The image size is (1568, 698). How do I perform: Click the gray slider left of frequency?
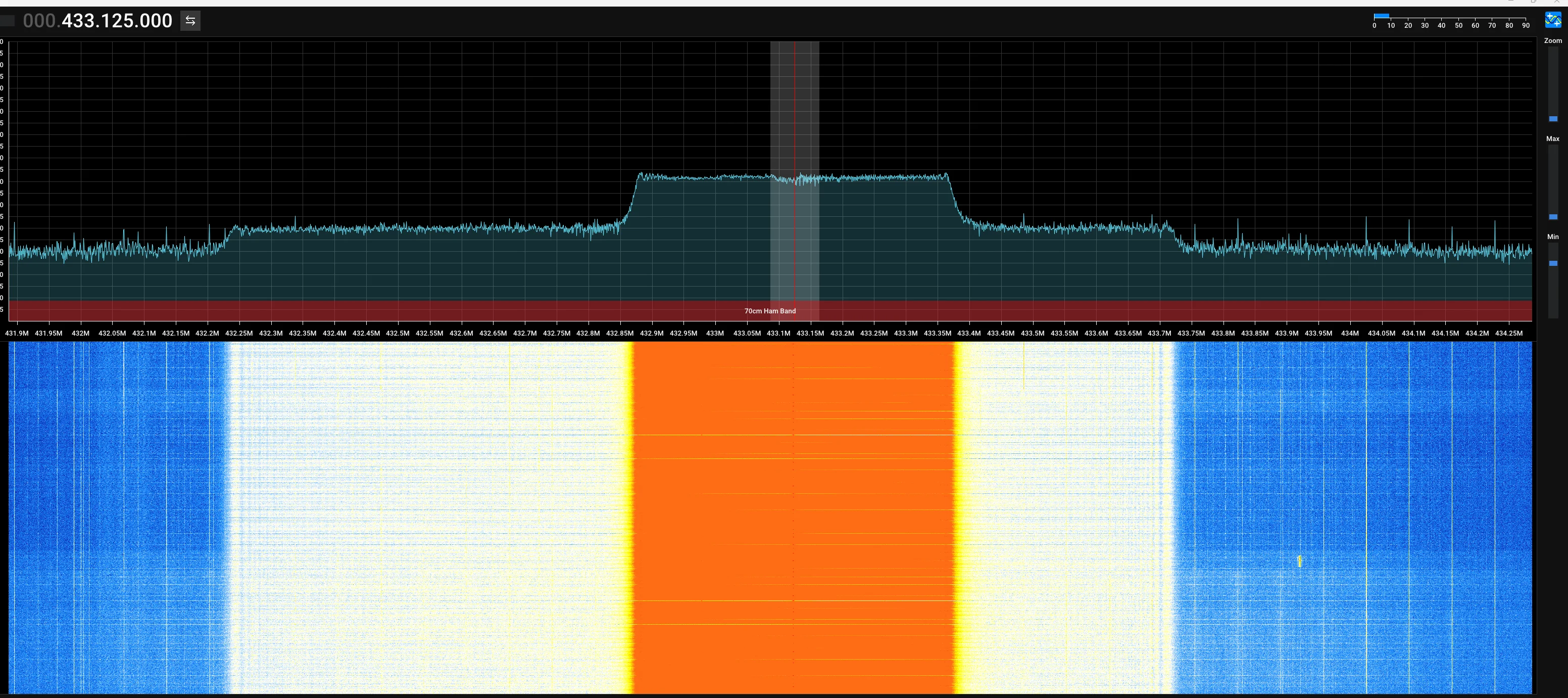pyautogui.click(x=7, y=21)
